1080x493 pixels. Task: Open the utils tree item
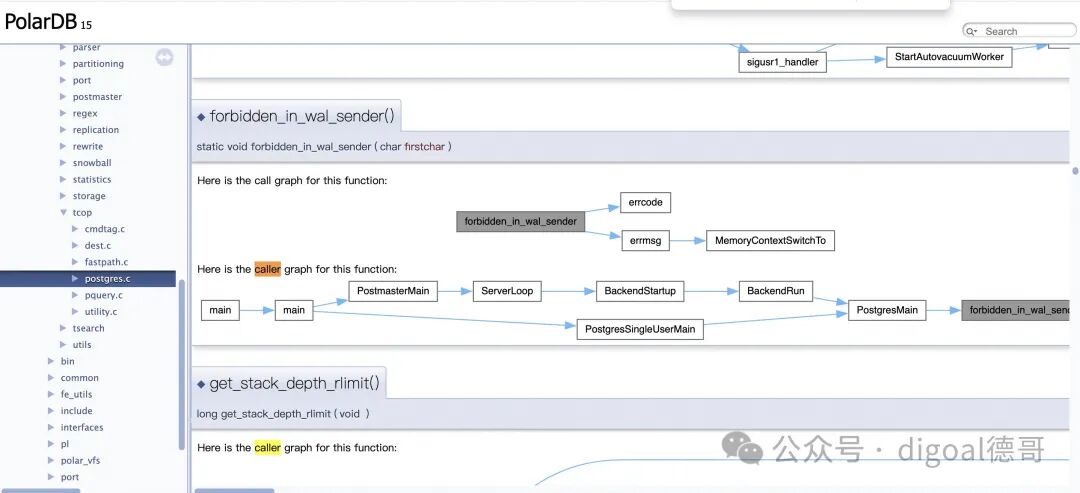(81, 344)
